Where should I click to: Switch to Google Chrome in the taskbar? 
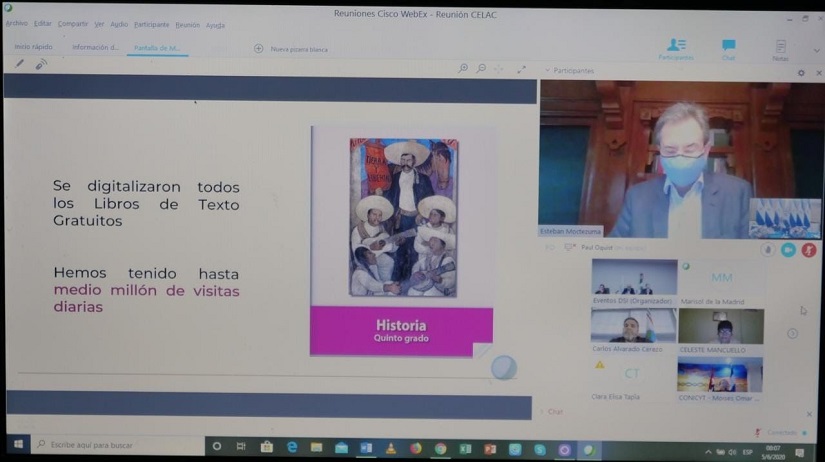coord(440,449)
